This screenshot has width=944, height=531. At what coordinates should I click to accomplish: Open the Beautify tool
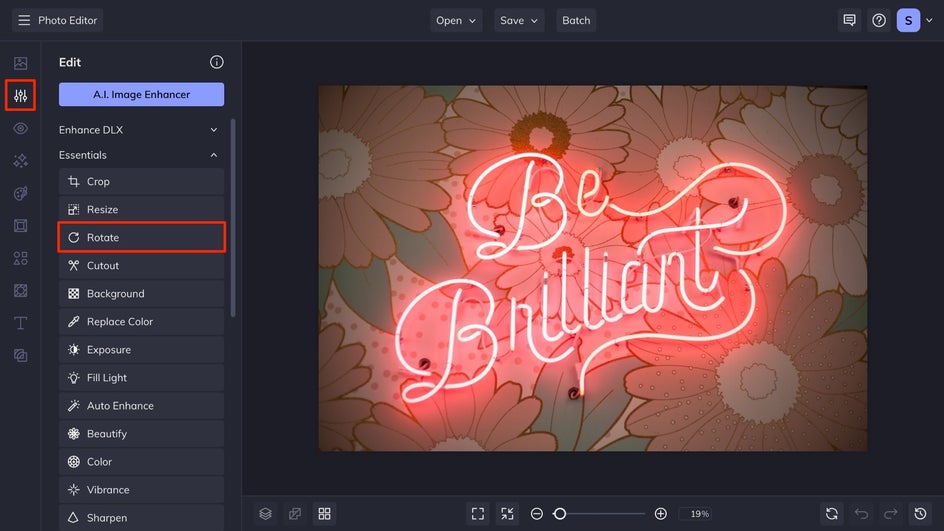coord(141,434)
